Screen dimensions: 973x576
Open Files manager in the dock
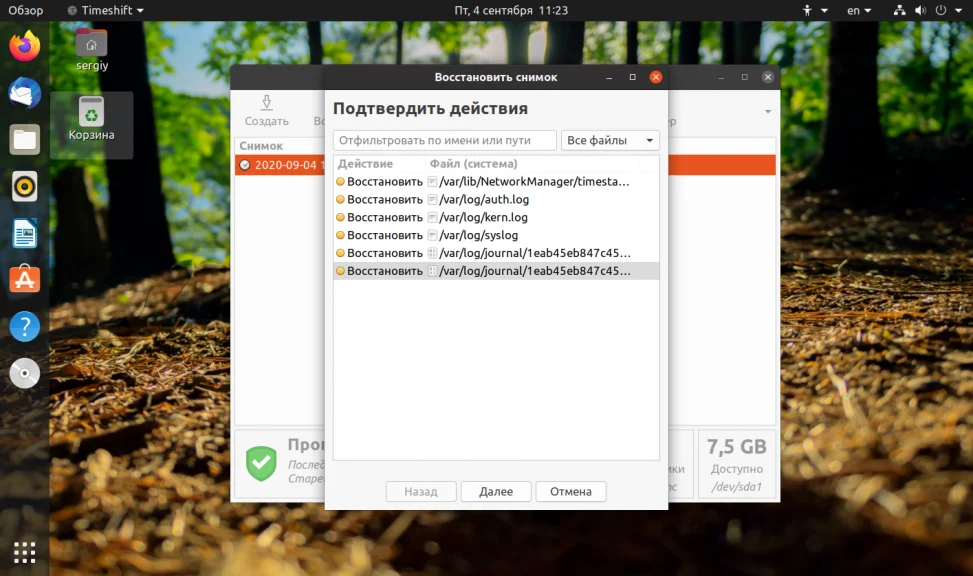(x=25, y=140)
